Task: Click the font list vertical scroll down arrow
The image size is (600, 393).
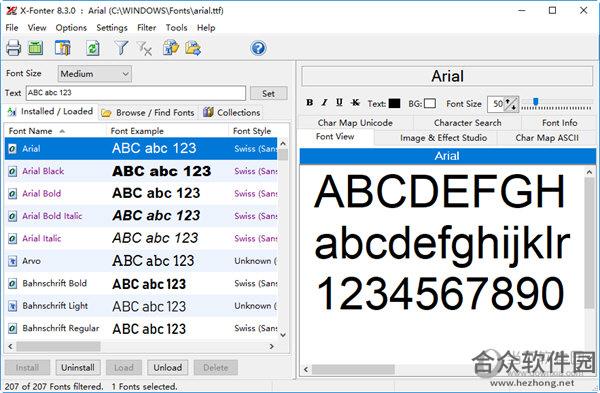Action: (283, 335)
